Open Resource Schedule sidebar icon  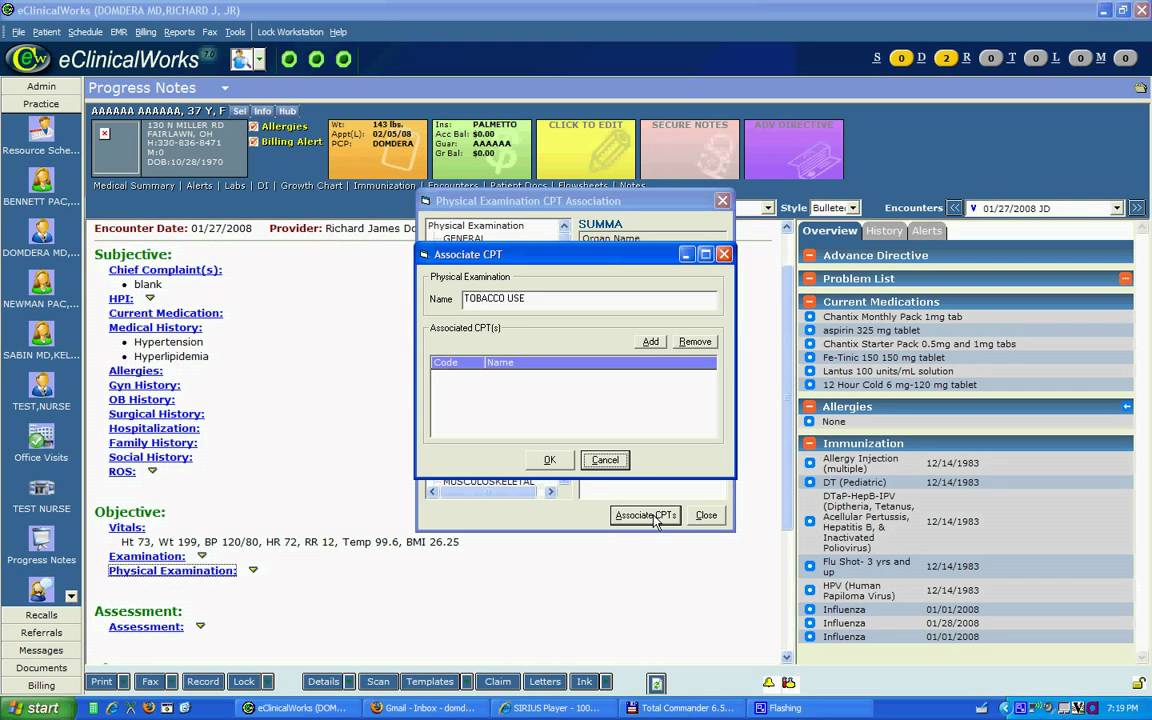(41, 129)
